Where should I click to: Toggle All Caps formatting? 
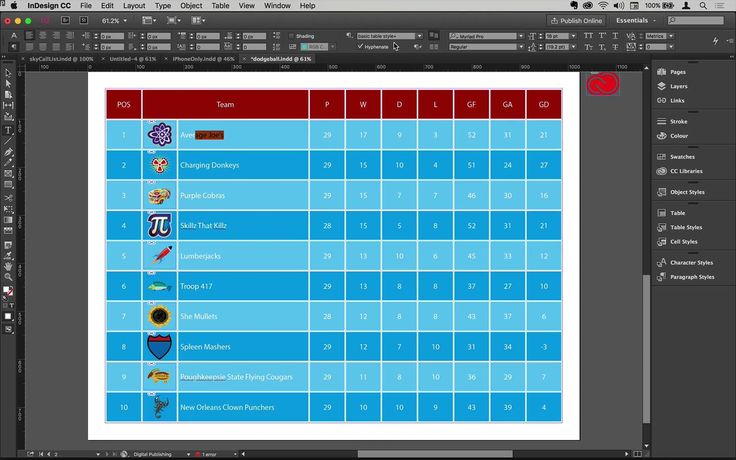[588, 36]
